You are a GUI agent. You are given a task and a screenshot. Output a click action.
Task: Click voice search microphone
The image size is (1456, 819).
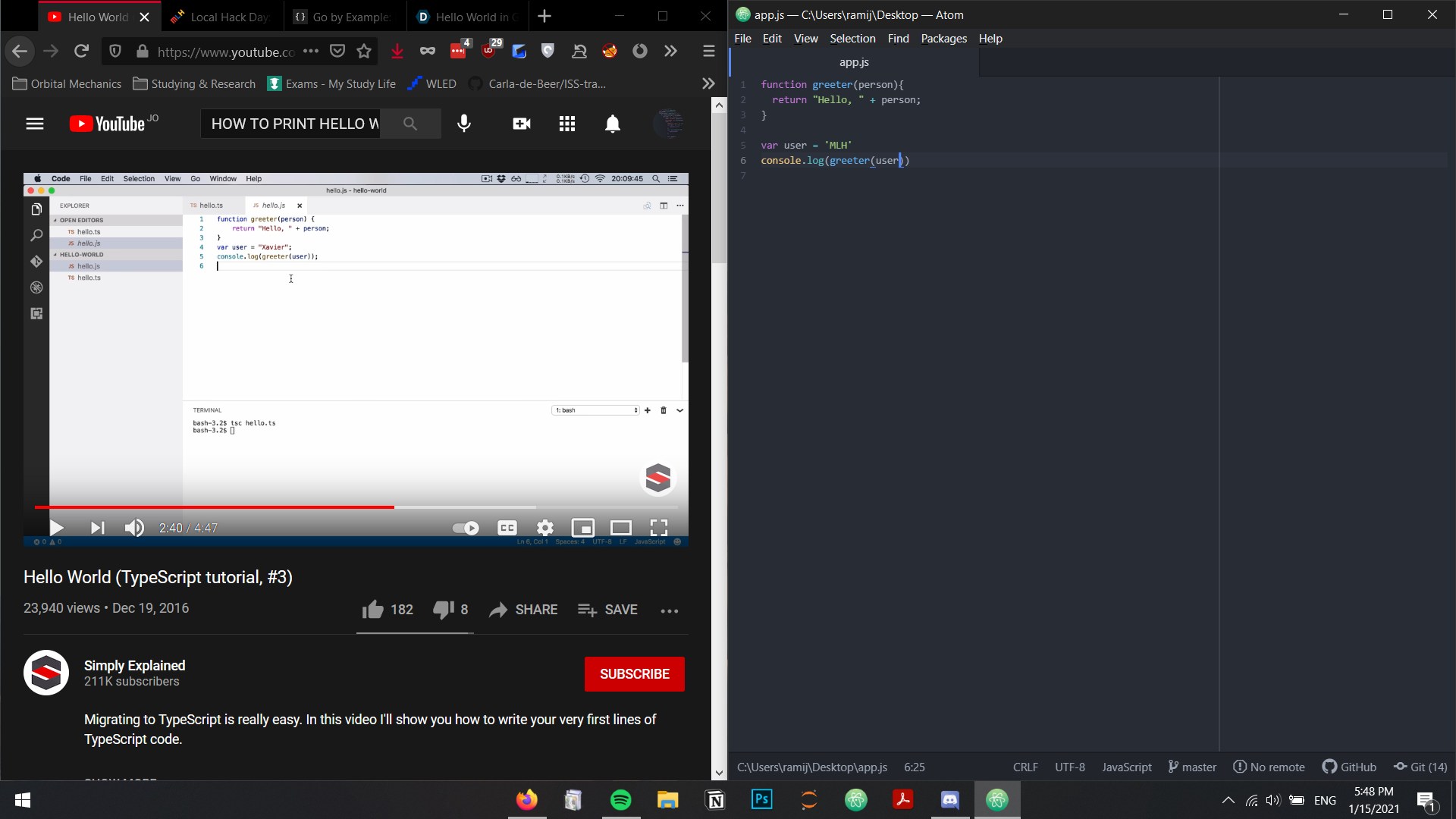point(464,124)
